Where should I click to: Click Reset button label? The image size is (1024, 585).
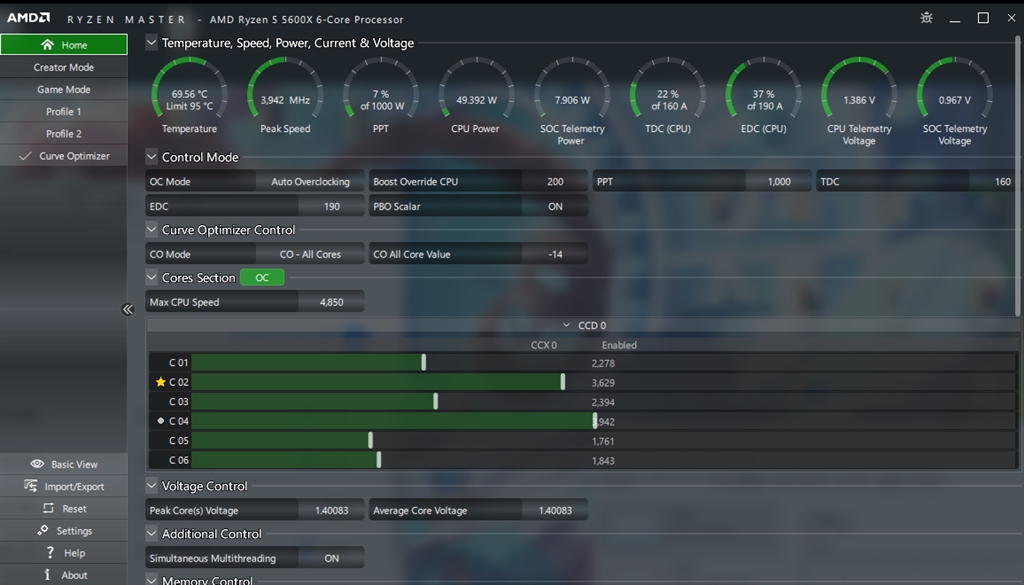pyautogui.click(x=74, y=509)
